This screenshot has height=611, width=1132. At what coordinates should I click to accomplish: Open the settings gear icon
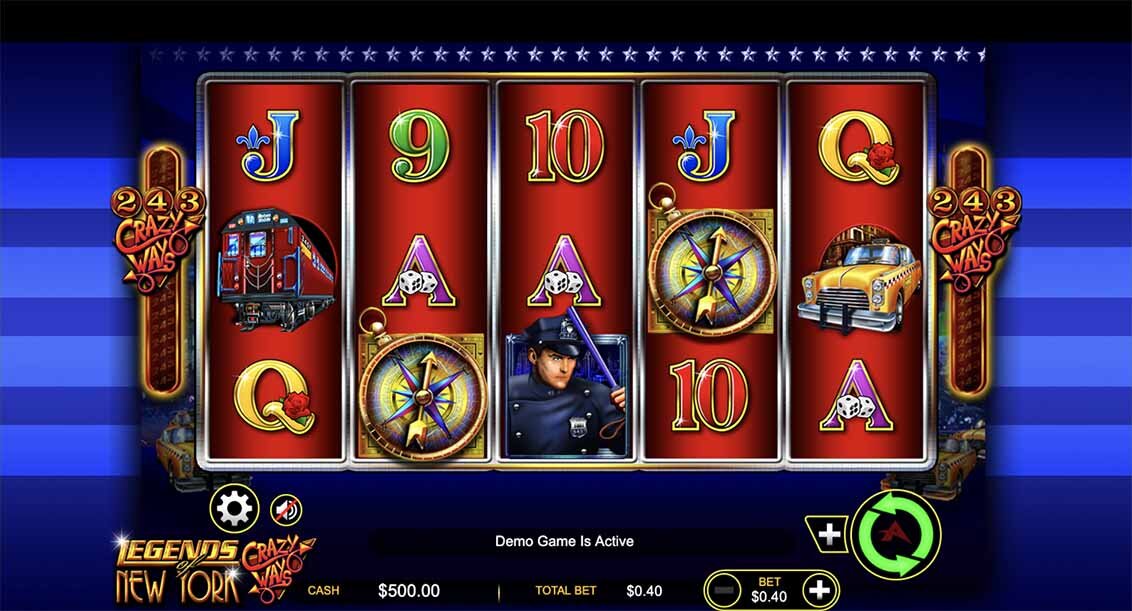coord(234,508)
